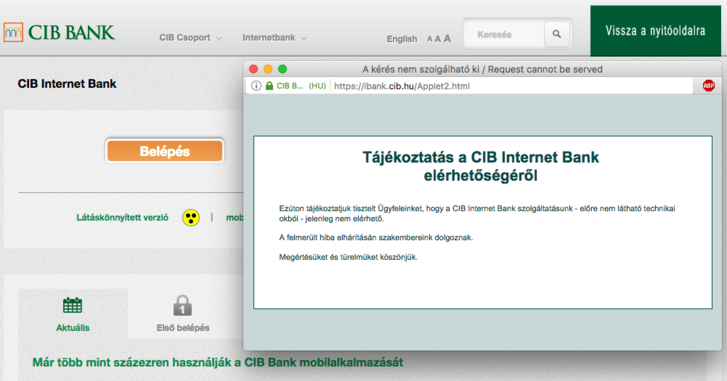
Task: Click the partially hidden mob link
Action: pos(234,217)
